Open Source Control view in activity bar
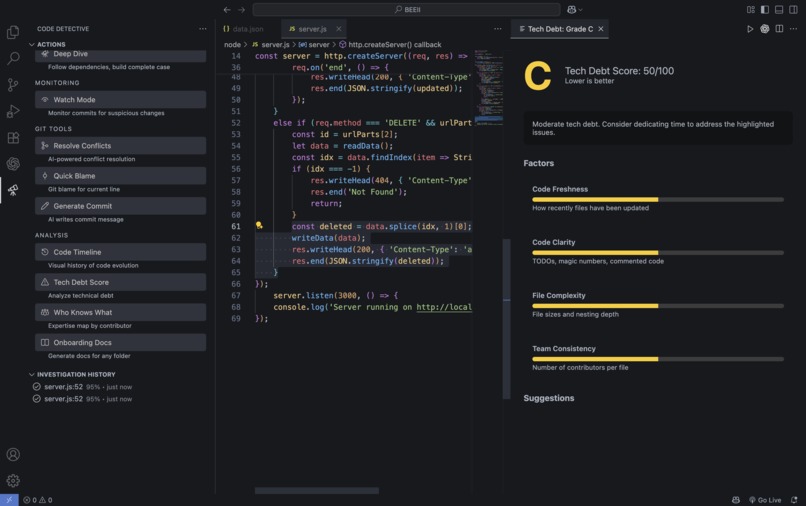 tap(13, 84)
